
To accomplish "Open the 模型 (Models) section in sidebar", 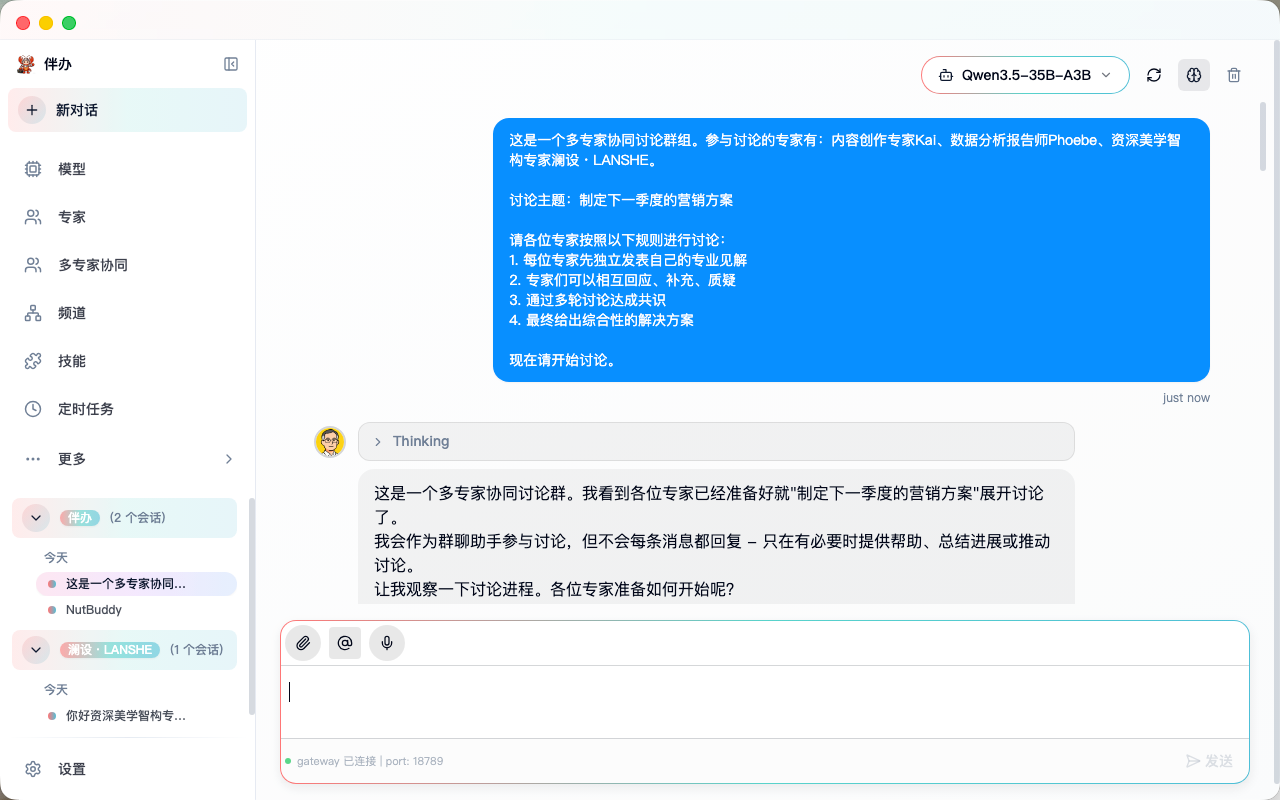I will [70, 168].
